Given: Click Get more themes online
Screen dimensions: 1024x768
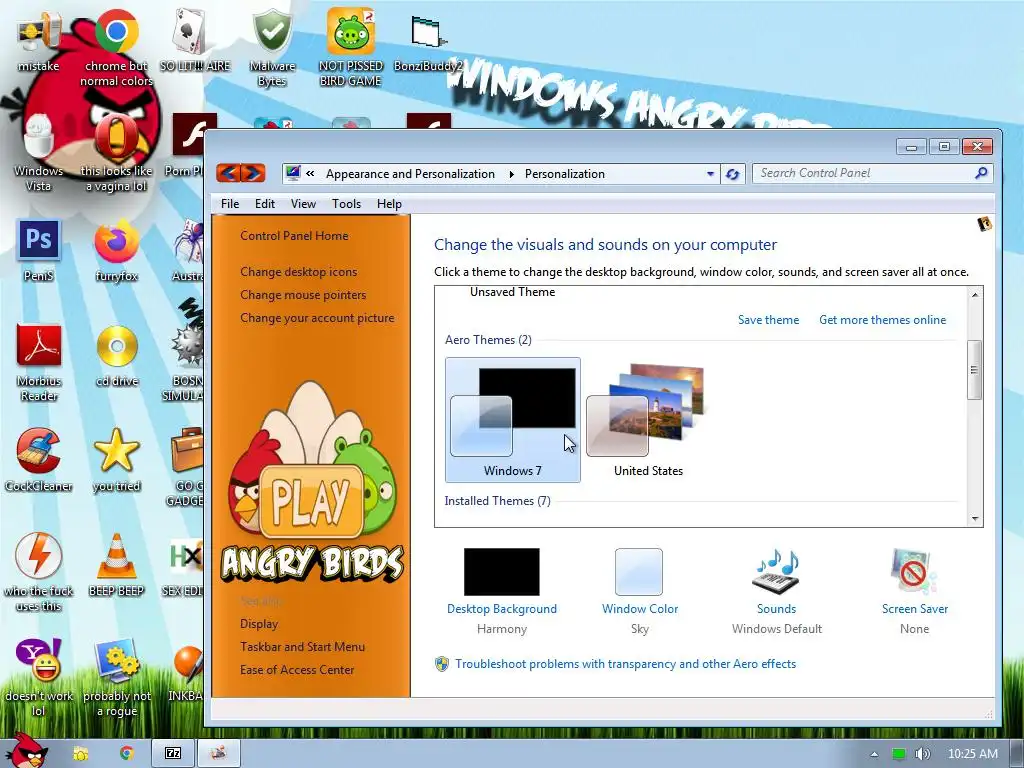Looking at the screenshot, I should [882, 320].
